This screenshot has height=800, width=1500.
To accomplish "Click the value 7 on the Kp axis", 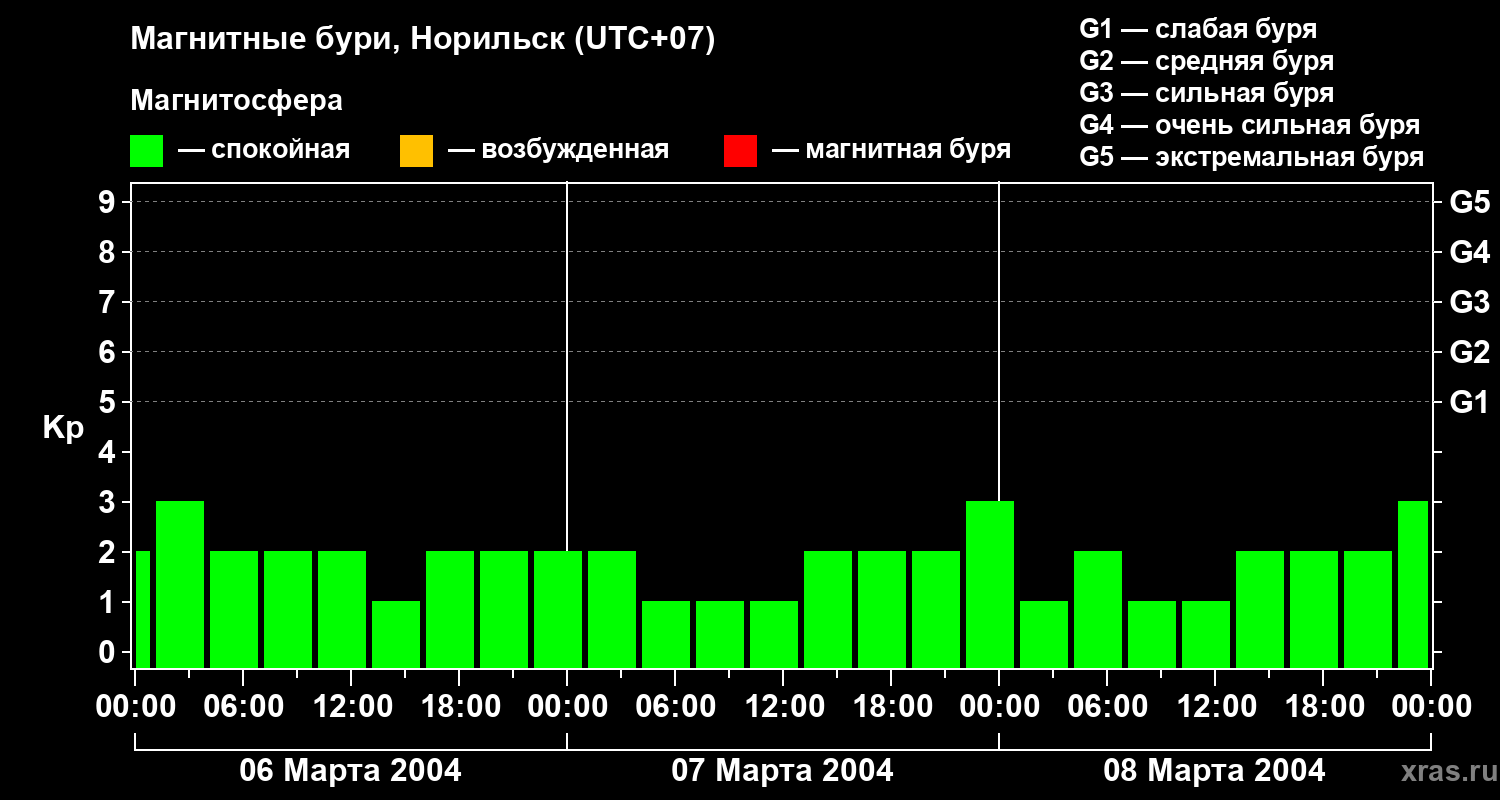I will point(109,302).
